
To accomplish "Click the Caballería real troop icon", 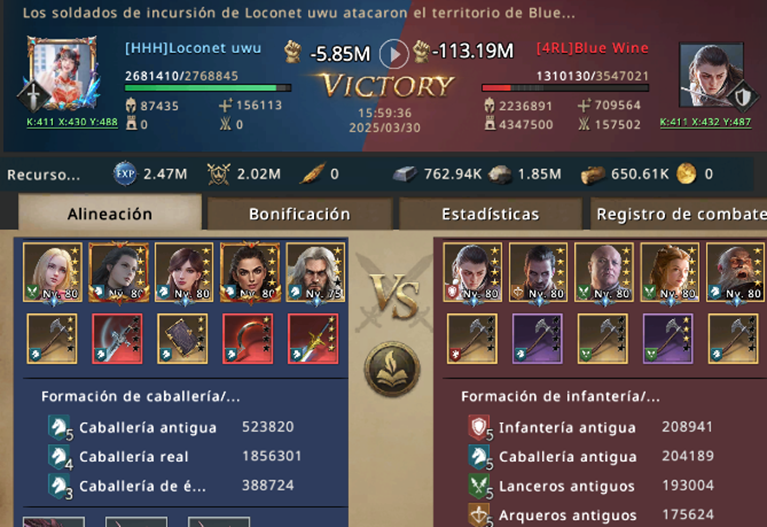I will [60, 457].
